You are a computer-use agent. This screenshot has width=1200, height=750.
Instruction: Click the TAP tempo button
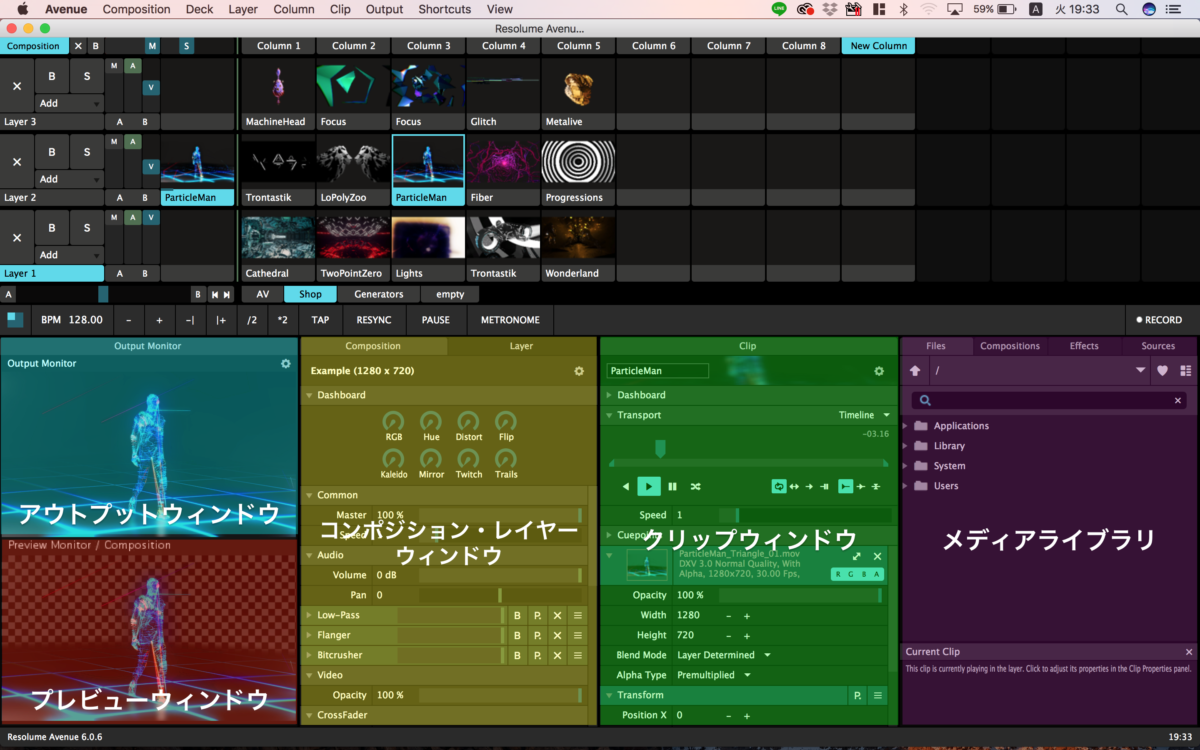(x=320, y=320)
